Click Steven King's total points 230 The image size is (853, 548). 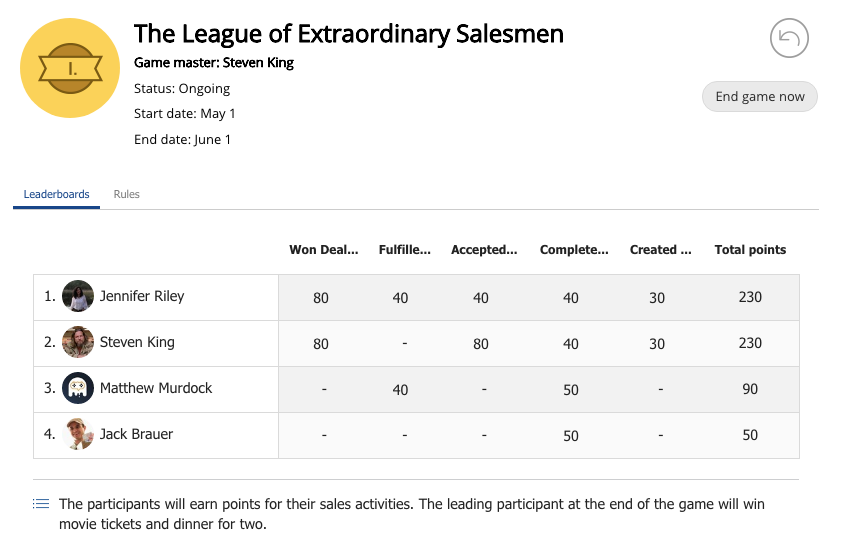pyautogui.click(x=750, y=343)
